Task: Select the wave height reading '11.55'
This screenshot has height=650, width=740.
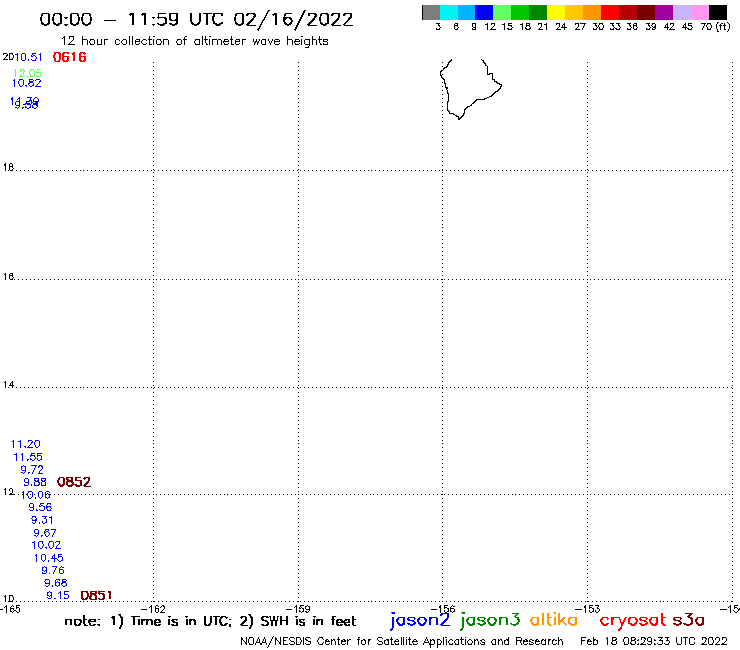Action: 28,457
